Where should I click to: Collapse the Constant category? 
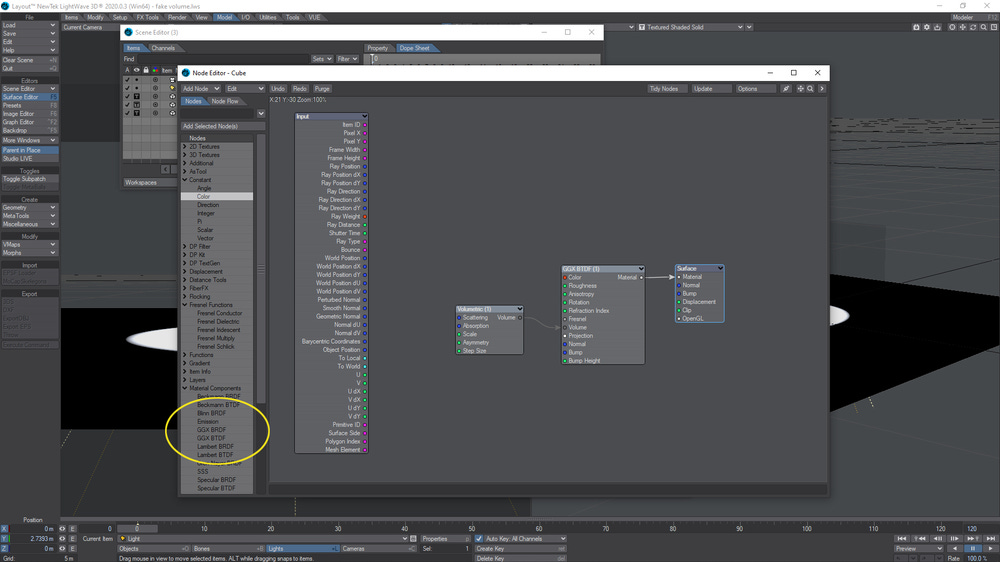tap(185, 180)
